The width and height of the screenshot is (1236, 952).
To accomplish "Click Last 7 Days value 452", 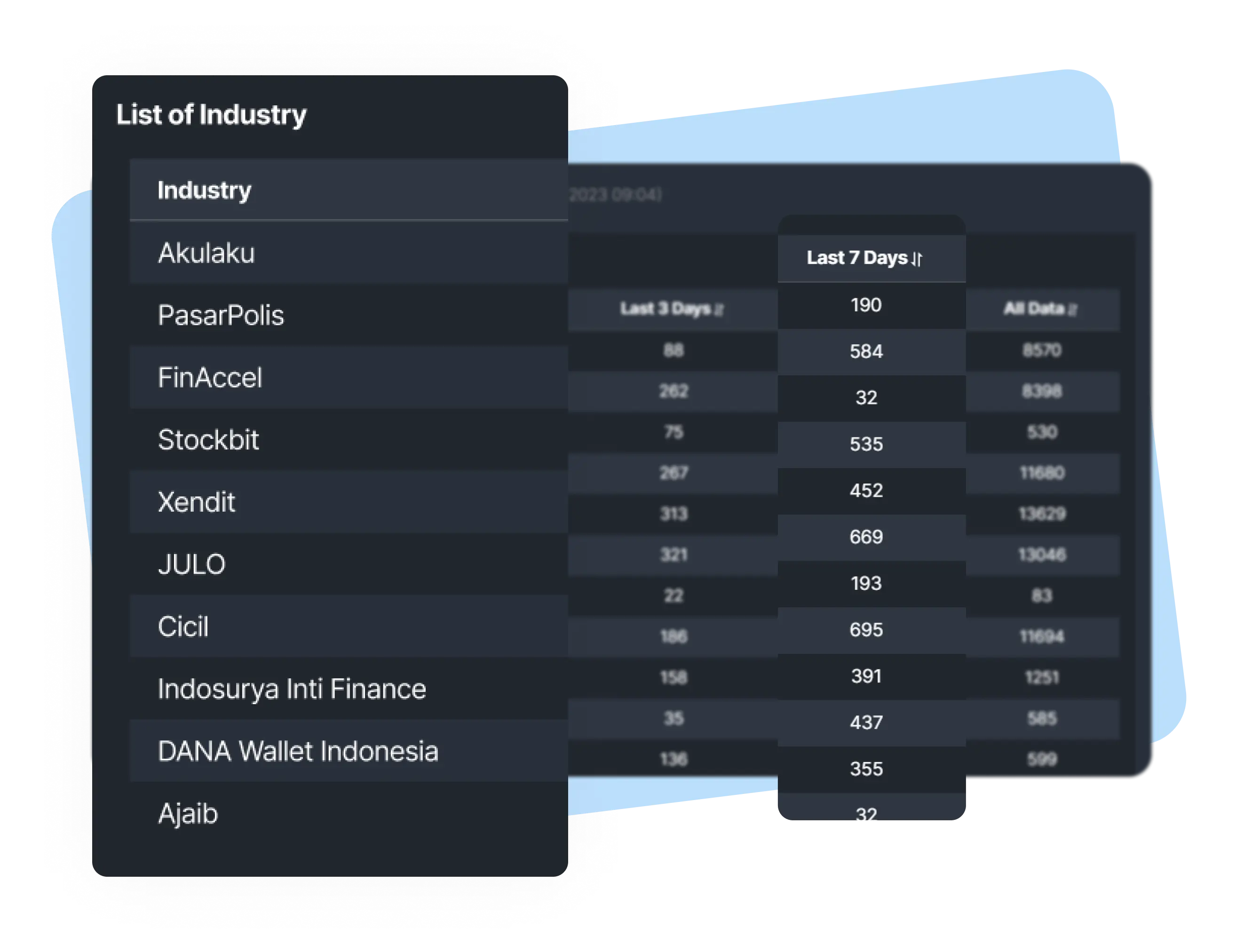I will pos(866,491).
